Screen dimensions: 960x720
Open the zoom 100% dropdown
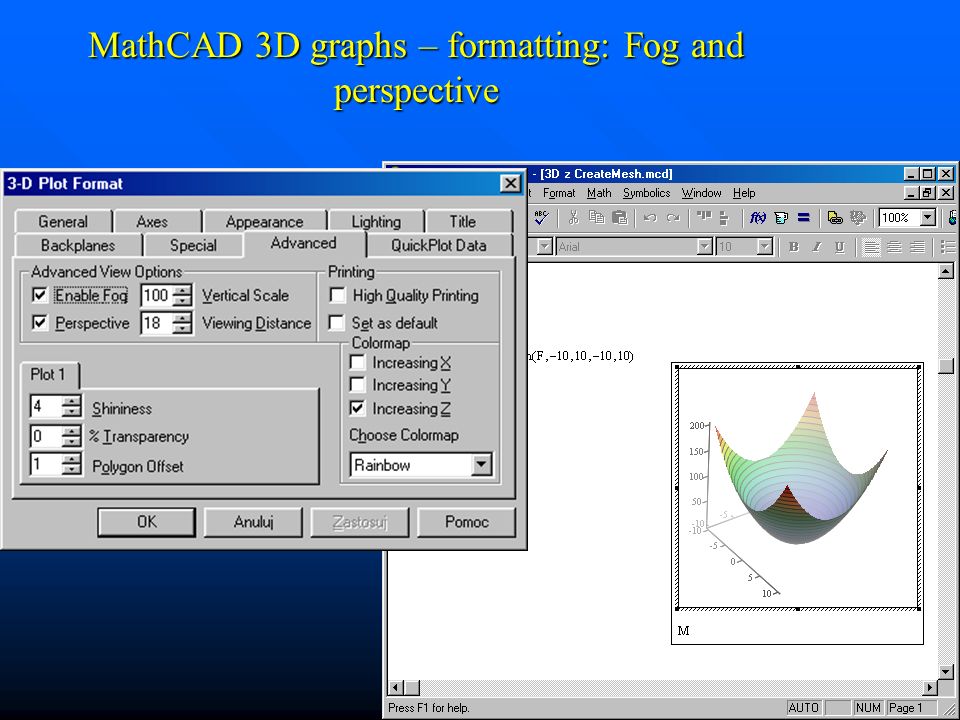[928, 217]
